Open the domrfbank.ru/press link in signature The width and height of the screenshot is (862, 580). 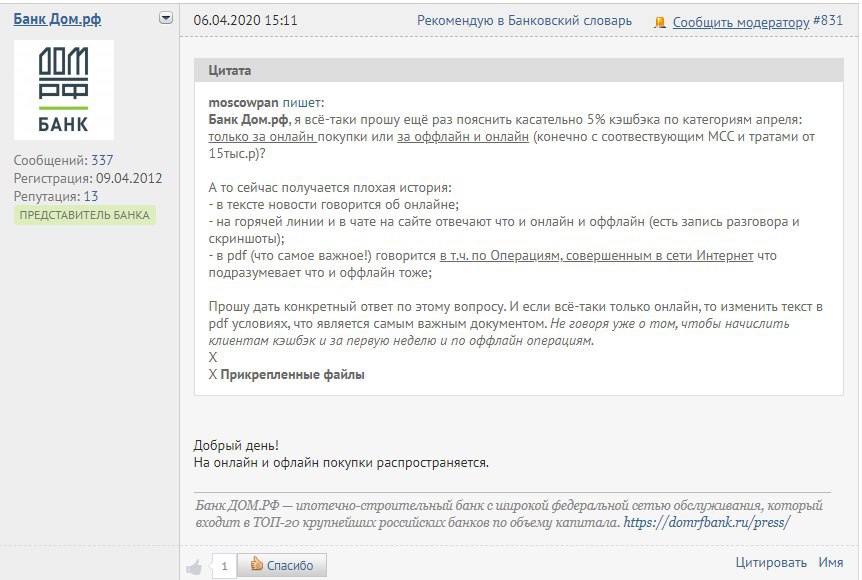(x=707, y=522)
